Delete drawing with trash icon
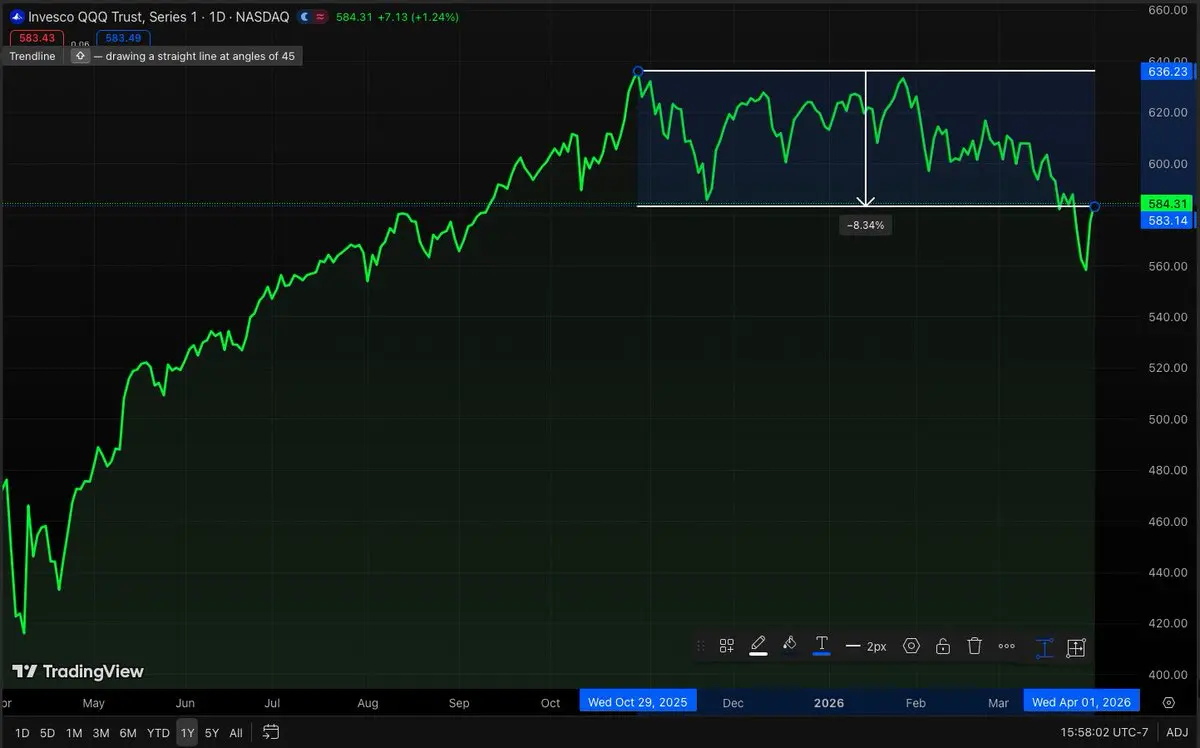Viewport: 1200px width, 748px height. pyautogui.click(x=975, y=646)
